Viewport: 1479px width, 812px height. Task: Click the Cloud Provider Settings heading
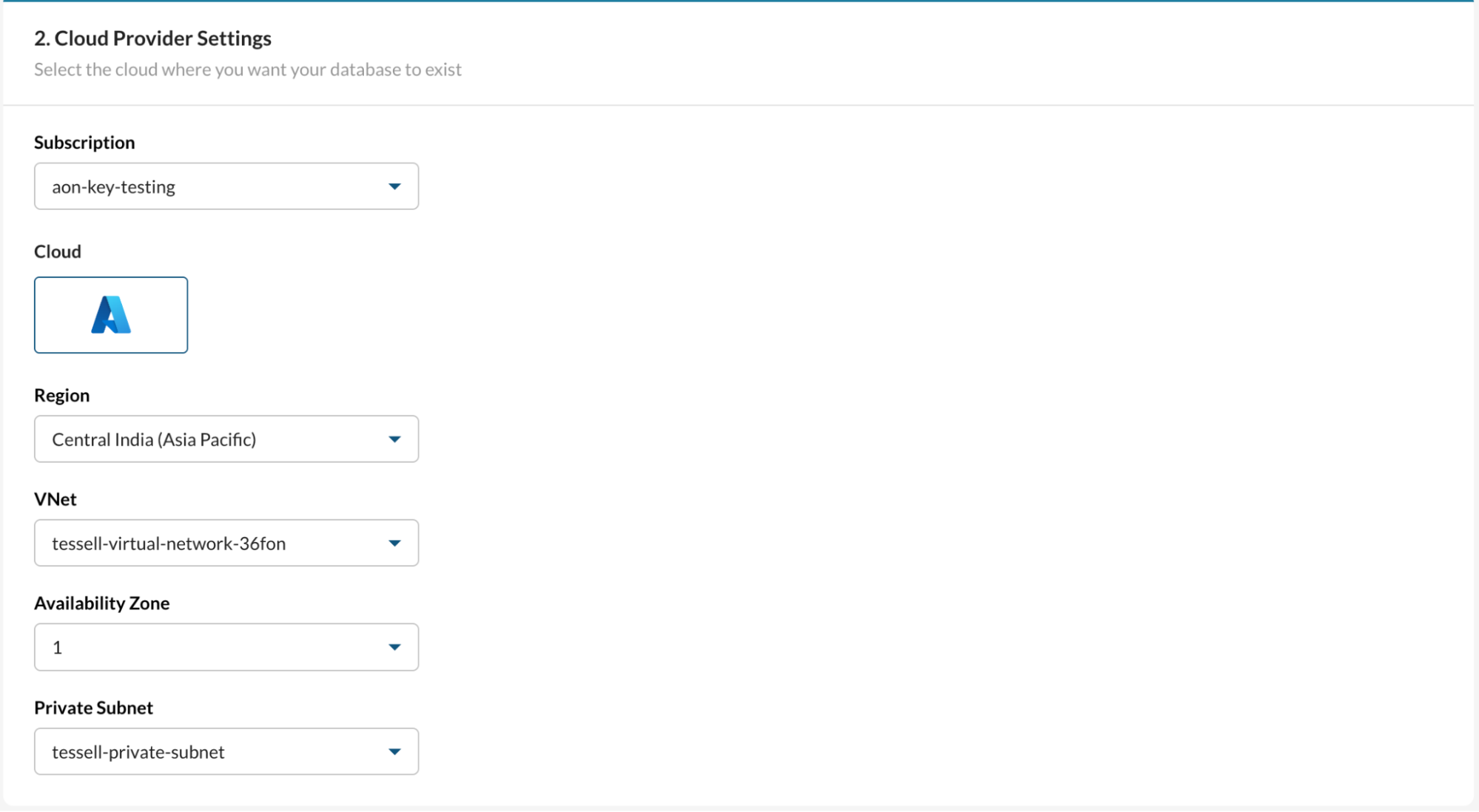(x=152, y=38)
